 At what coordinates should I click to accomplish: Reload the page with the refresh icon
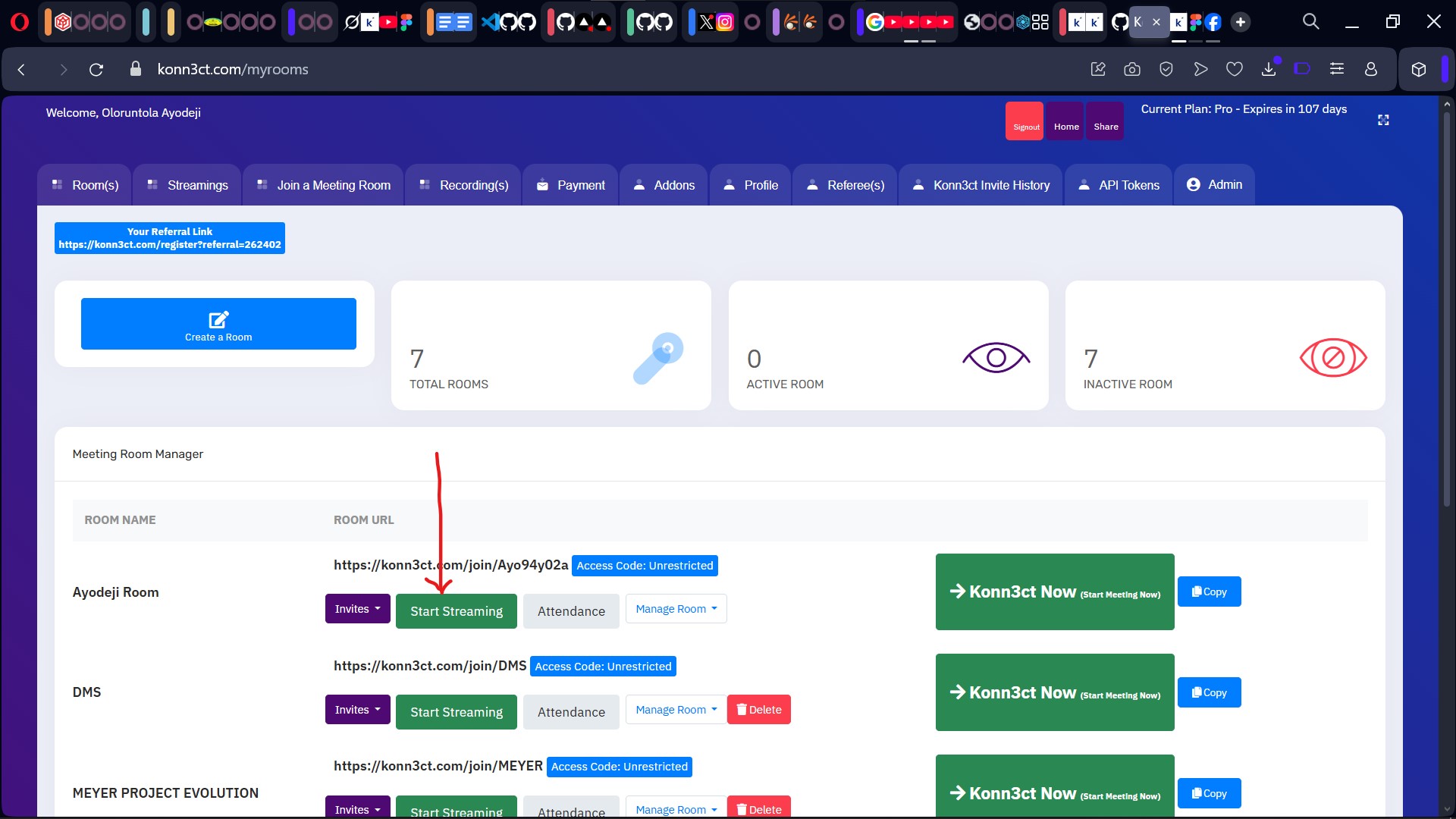click(x=96, y=70)
